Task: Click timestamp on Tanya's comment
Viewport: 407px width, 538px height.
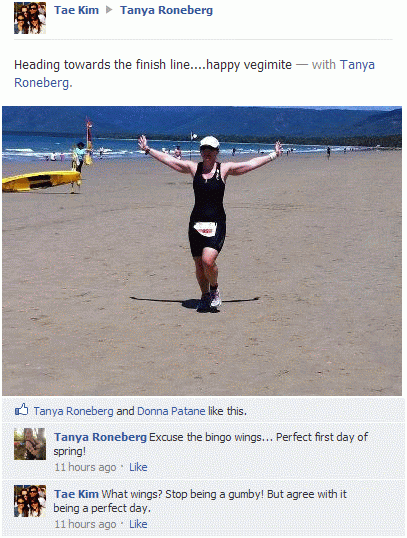Action: (85, 467)
